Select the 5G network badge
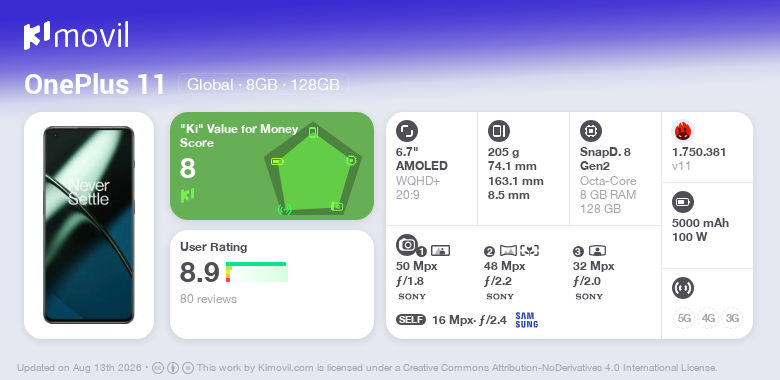Viewport: 780px width, 380px height. coord(683,318)
